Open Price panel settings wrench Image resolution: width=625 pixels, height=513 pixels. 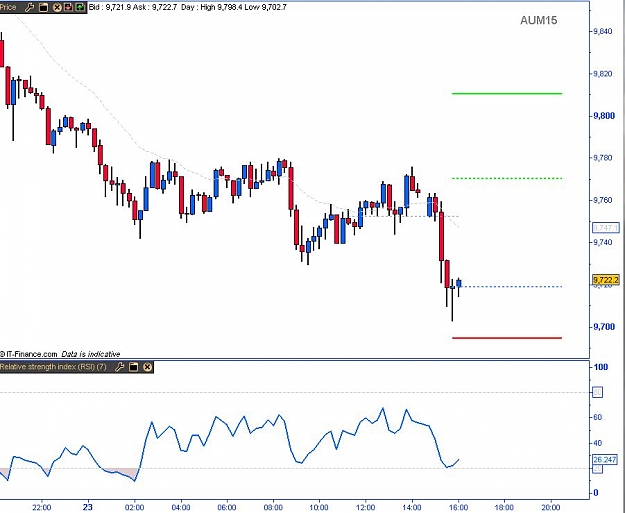tap(29, 7)
